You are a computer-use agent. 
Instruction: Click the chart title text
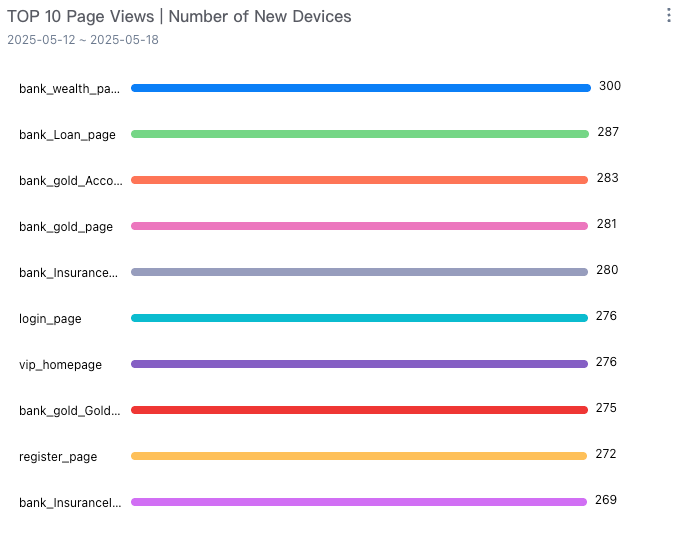[179, 17]
